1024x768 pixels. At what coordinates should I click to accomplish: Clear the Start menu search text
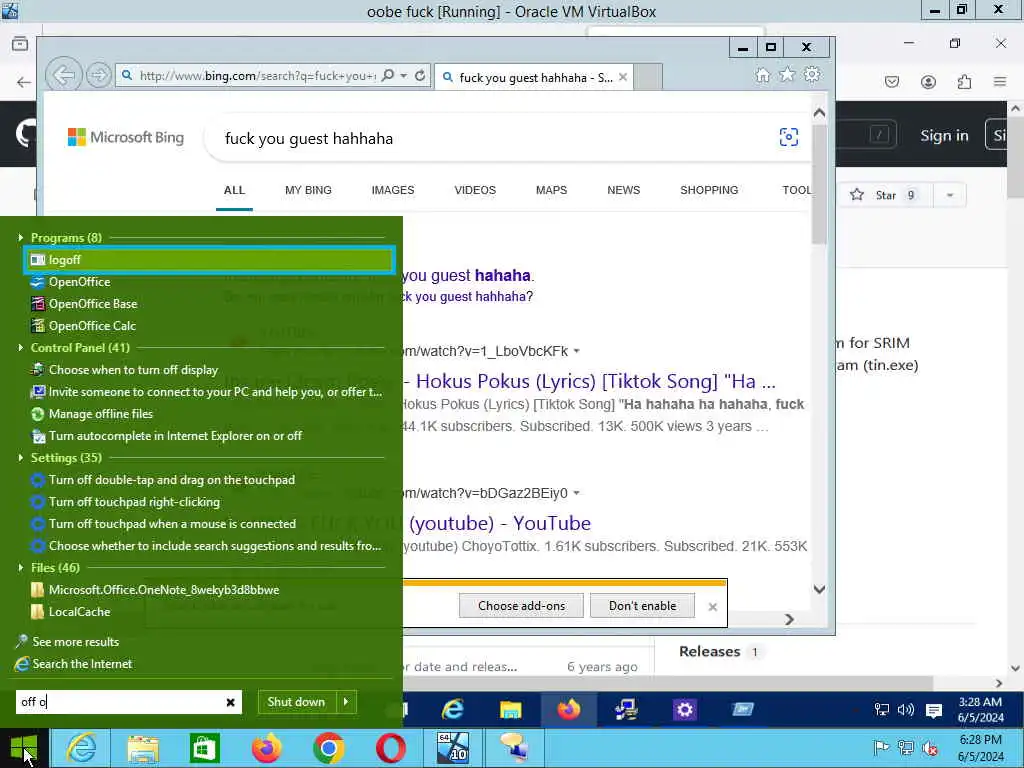pos(231,702)
